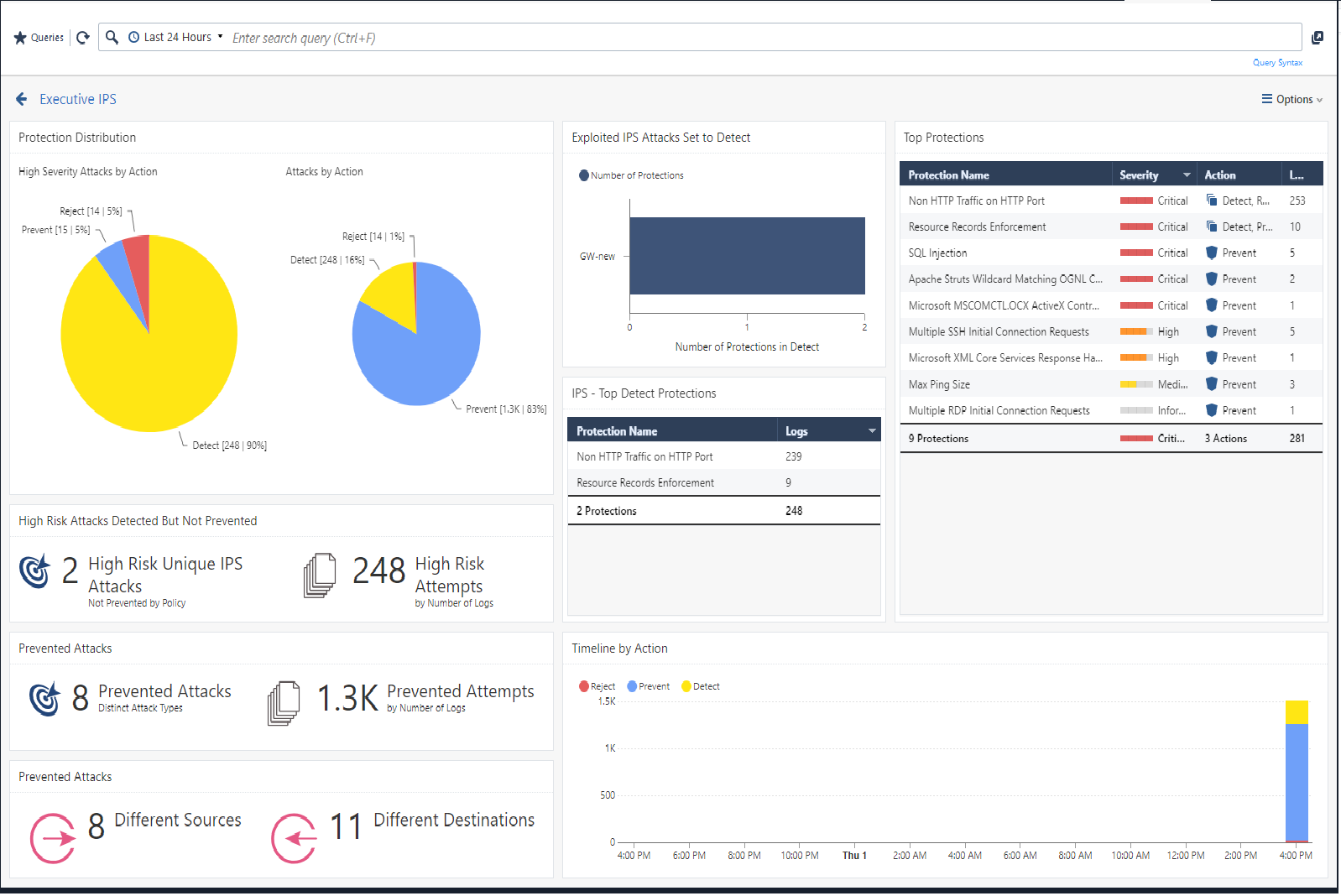Viewport: 1341px width, 896px height.
Task: Refresh the dashboard with the reload icon
Action: (83, 38)
